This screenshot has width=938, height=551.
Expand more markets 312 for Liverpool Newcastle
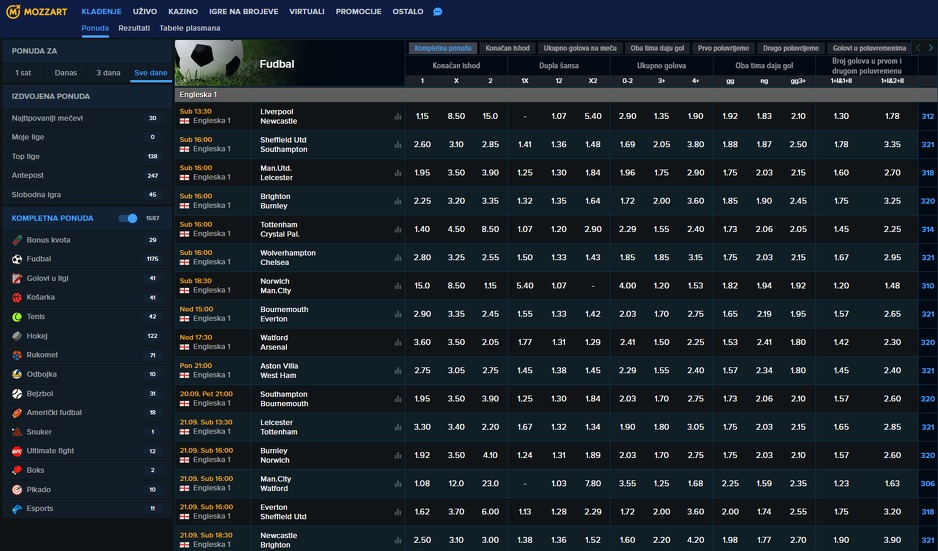click(x=927, y=116)
